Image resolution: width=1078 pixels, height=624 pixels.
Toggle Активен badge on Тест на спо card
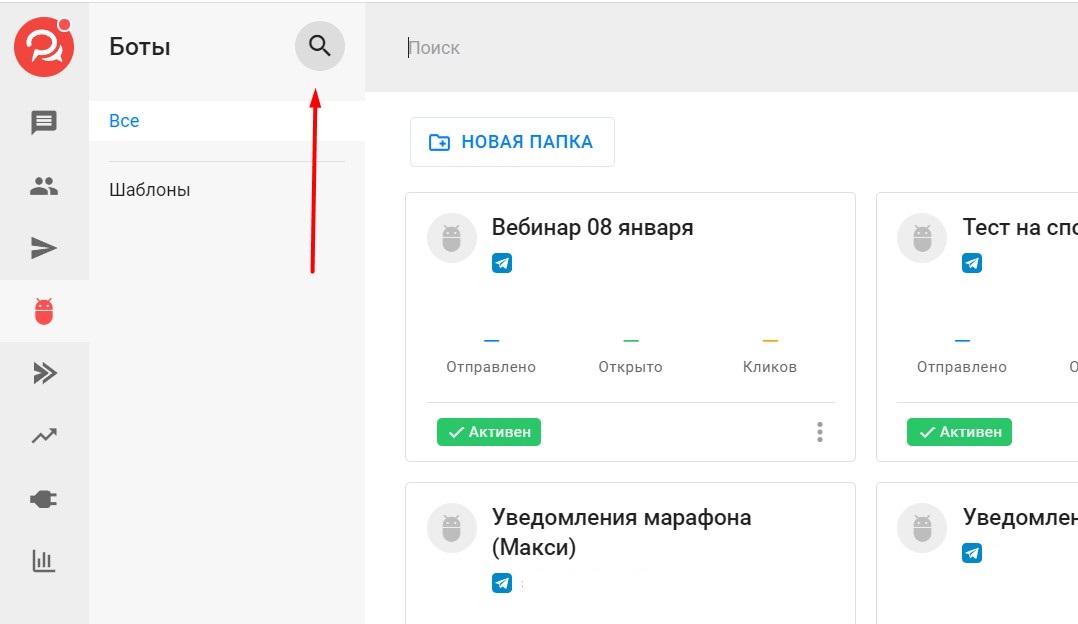coord(959,432)
